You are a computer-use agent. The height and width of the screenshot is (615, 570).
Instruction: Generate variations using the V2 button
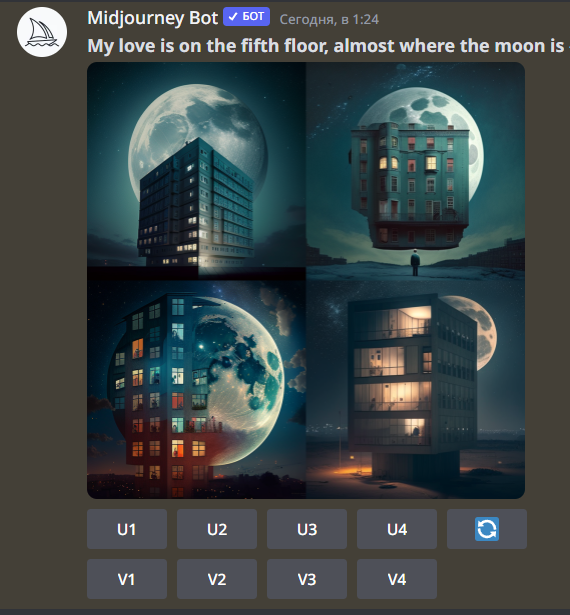click(217, 579)
